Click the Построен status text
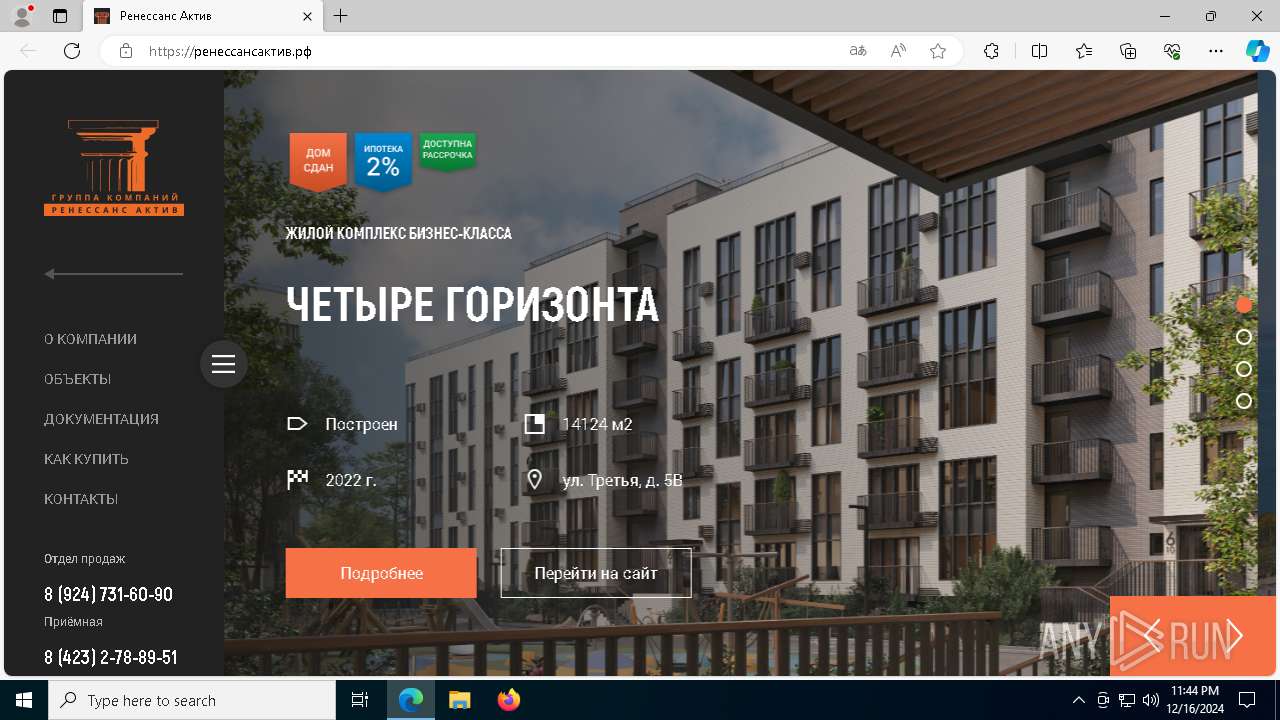 point(361,424)
